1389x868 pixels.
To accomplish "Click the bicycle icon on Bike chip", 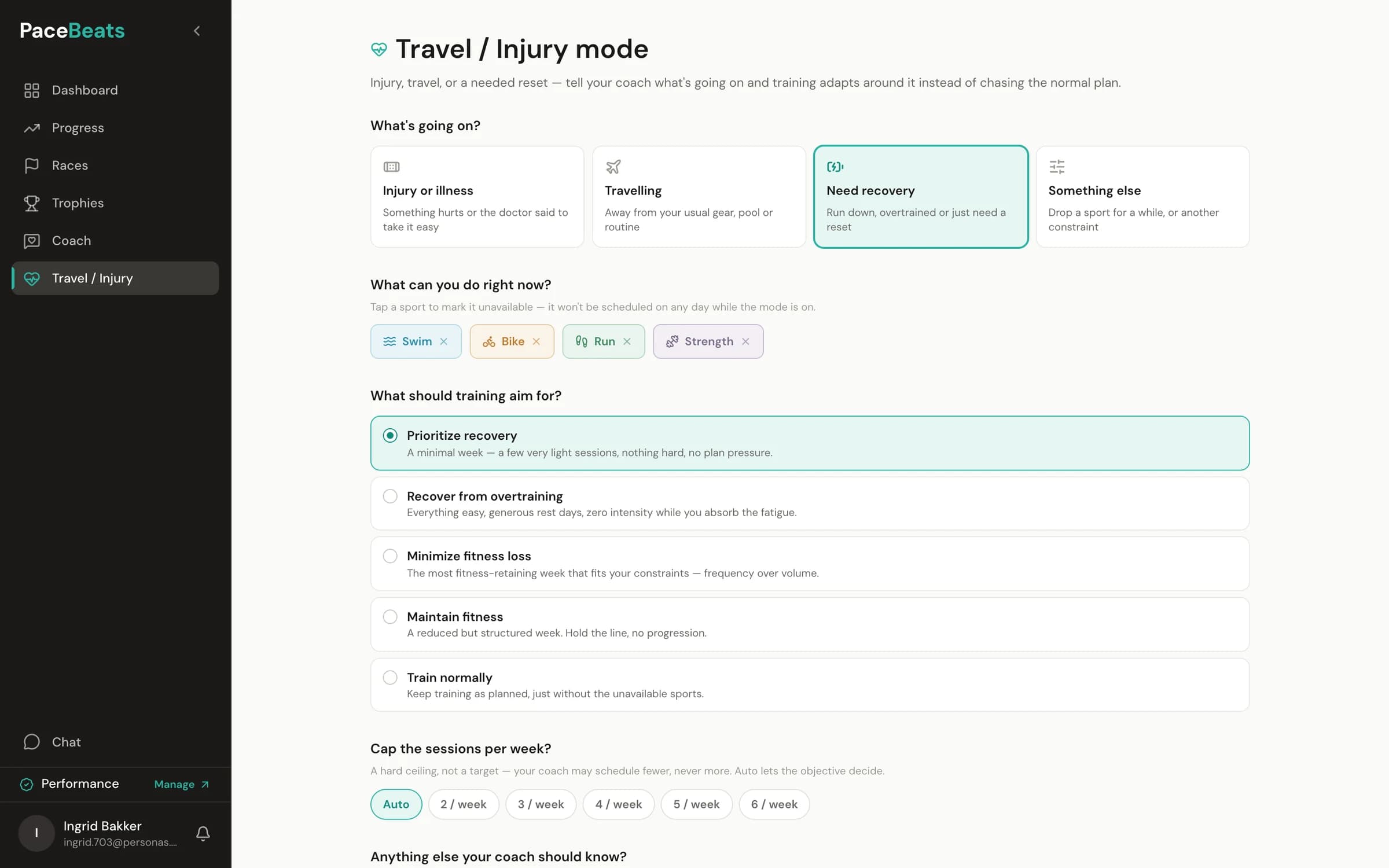I will pyautogui.click(x=489, y=341).
